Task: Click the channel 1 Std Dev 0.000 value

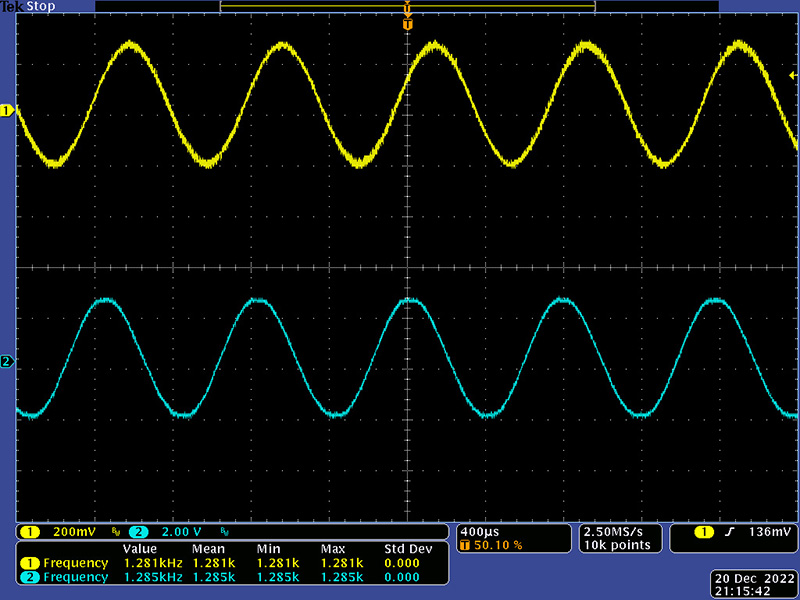Action: point(402,563)
